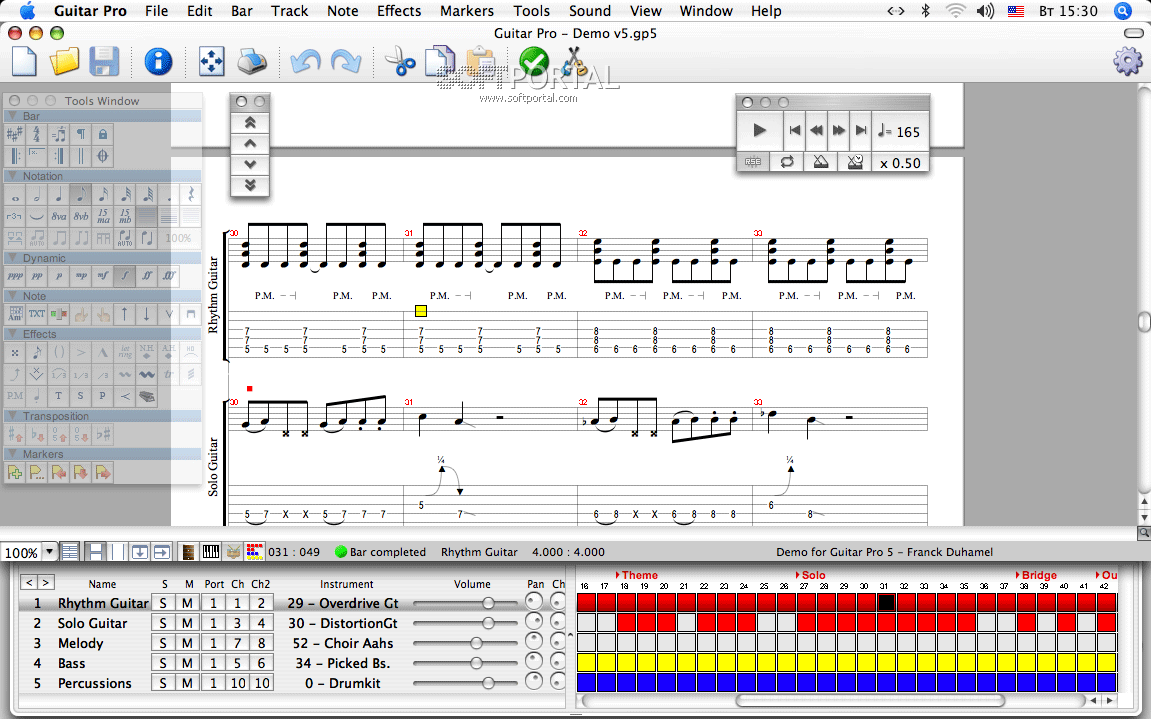Jump to first bar in player panel
This screenshot has height=719, width=1151.
[x=794, y=131]
